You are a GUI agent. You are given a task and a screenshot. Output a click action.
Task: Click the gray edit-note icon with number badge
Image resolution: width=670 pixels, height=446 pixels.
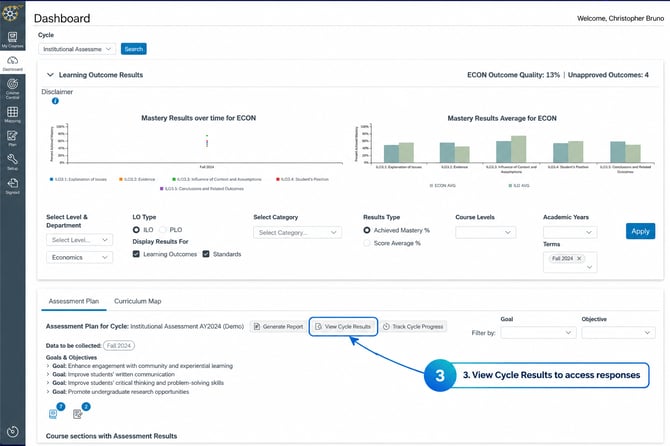[x=78, y=414]
